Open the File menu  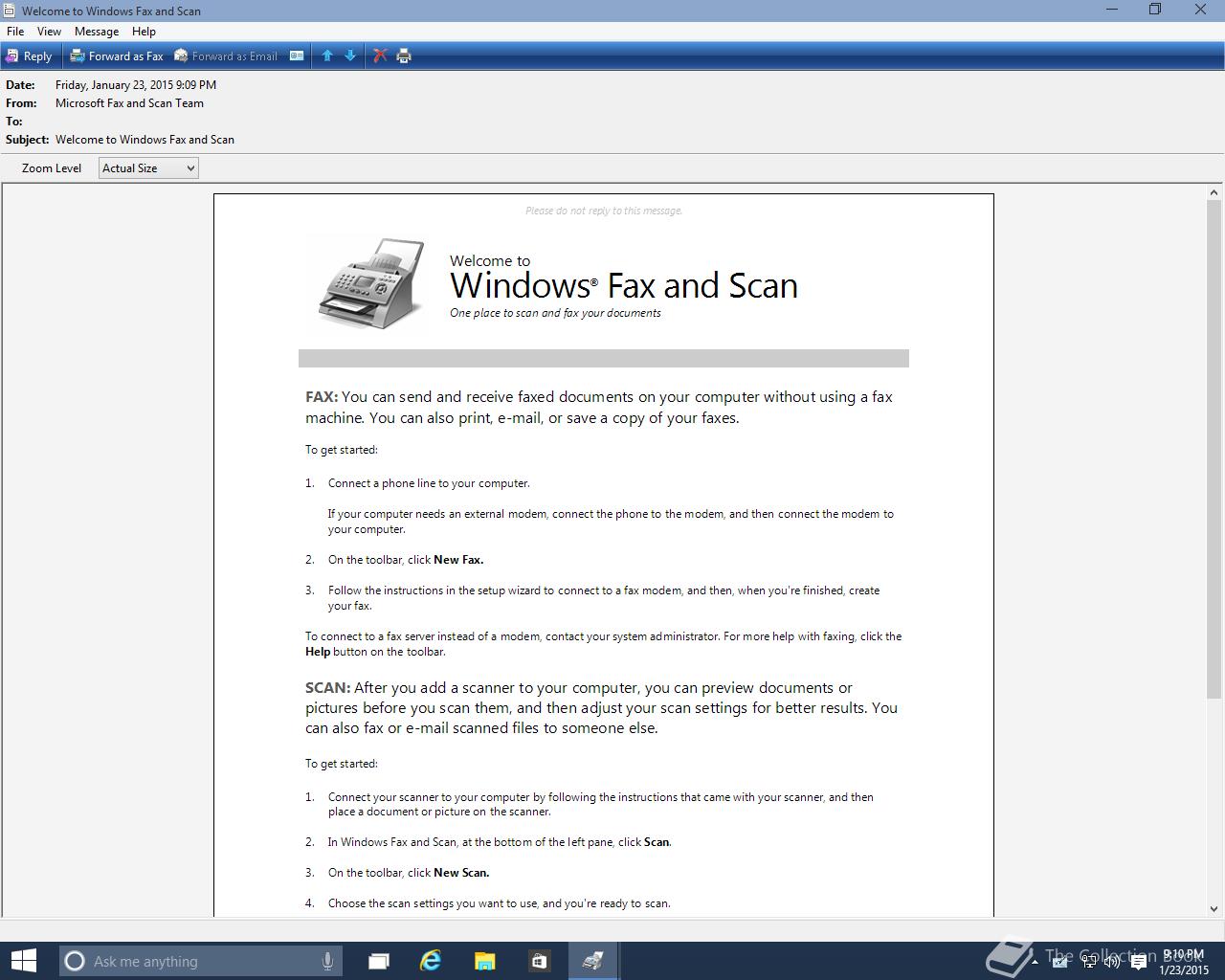point(15,32)
